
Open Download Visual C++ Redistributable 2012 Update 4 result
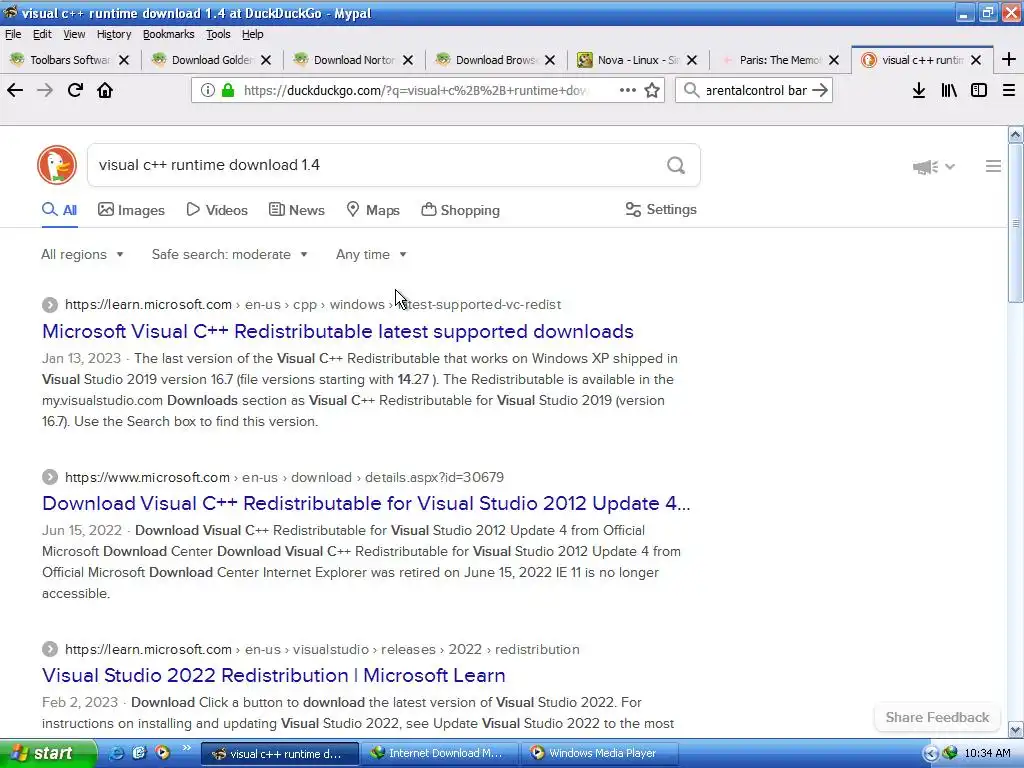(366, 504)
